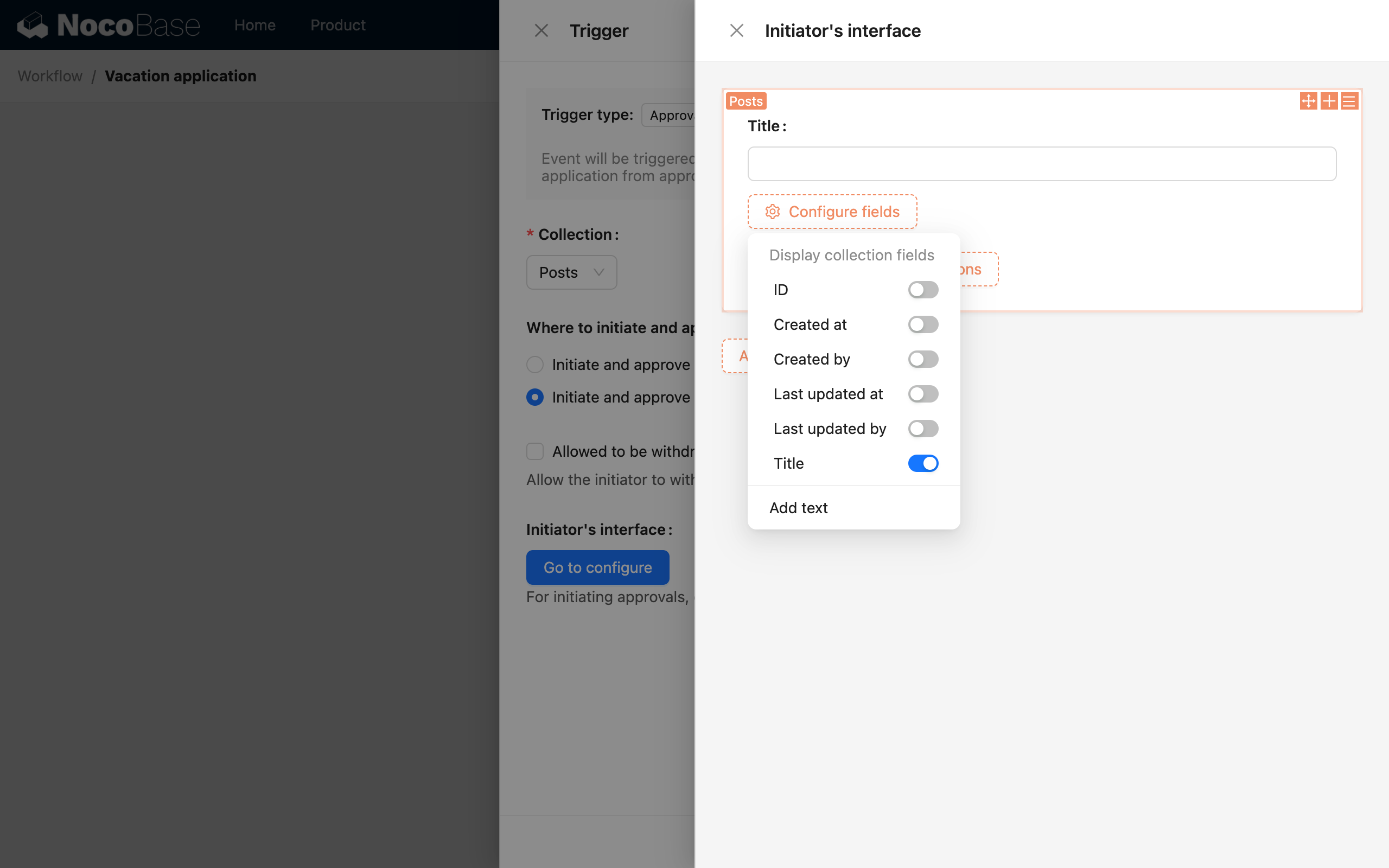
Task: Turn on the Created by field
Action: (x=922, y=359)
